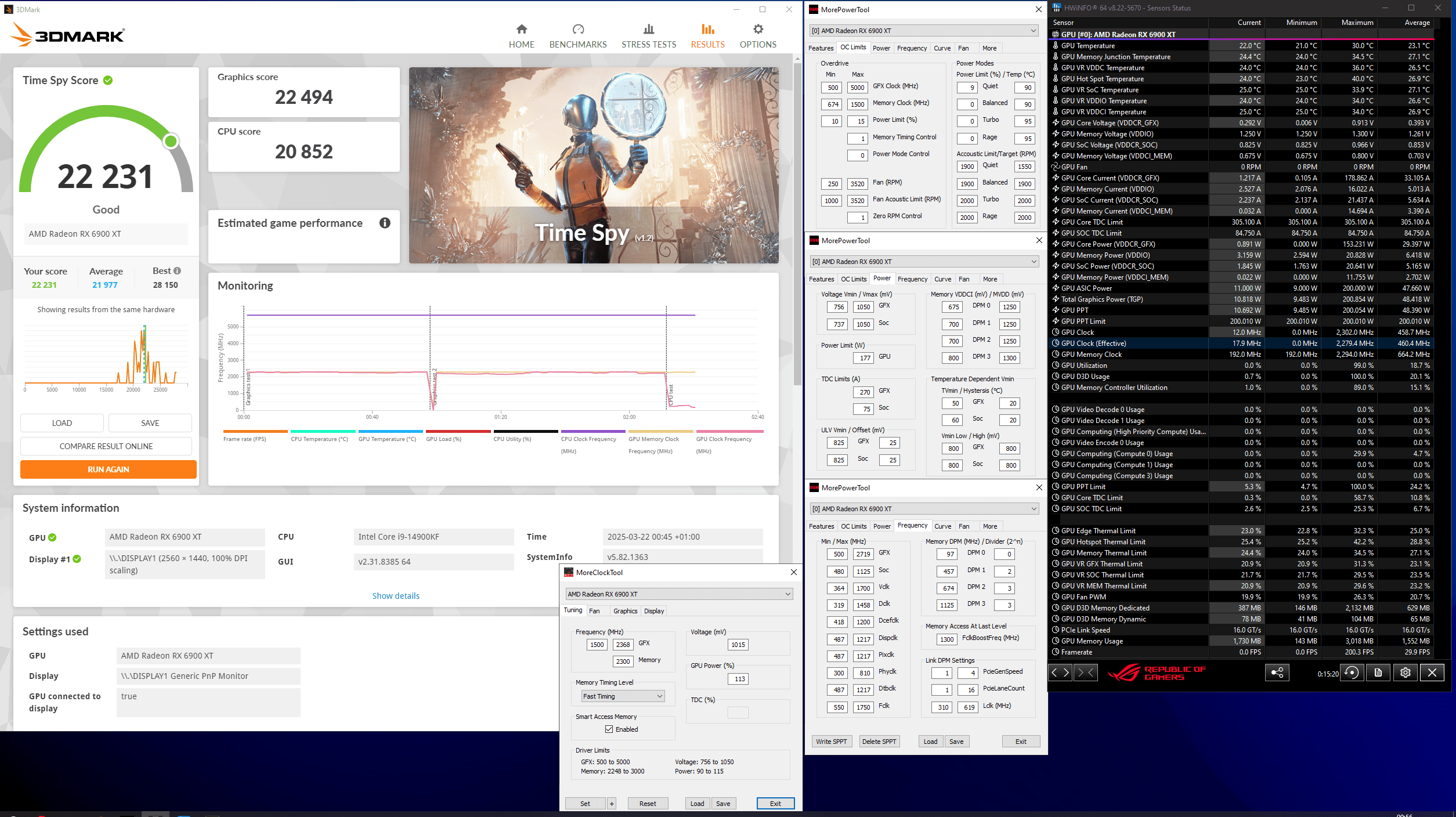Viewport: 1456px width, 817px height.
Task: Select the Fan tab in MoreClockTool
Action: (594, 611)
